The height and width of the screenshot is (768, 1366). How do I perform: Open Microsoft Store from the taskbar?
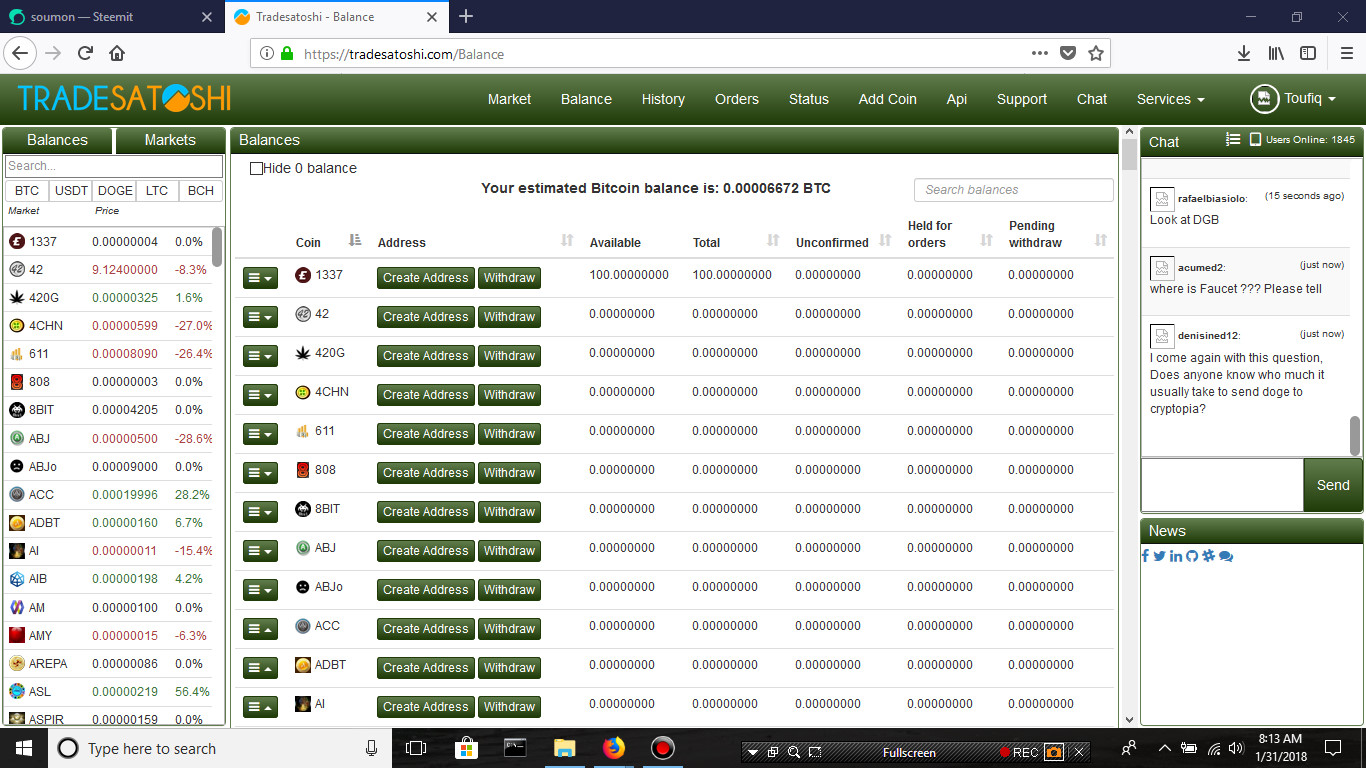click(x=466, y=748)
